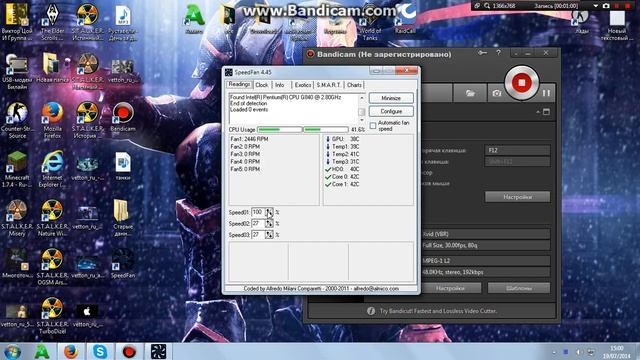The width and height of the screenshot is (640, 360).
Task: Adjust Speed01 spinner arrows
Action: click(x=269, y=212)
